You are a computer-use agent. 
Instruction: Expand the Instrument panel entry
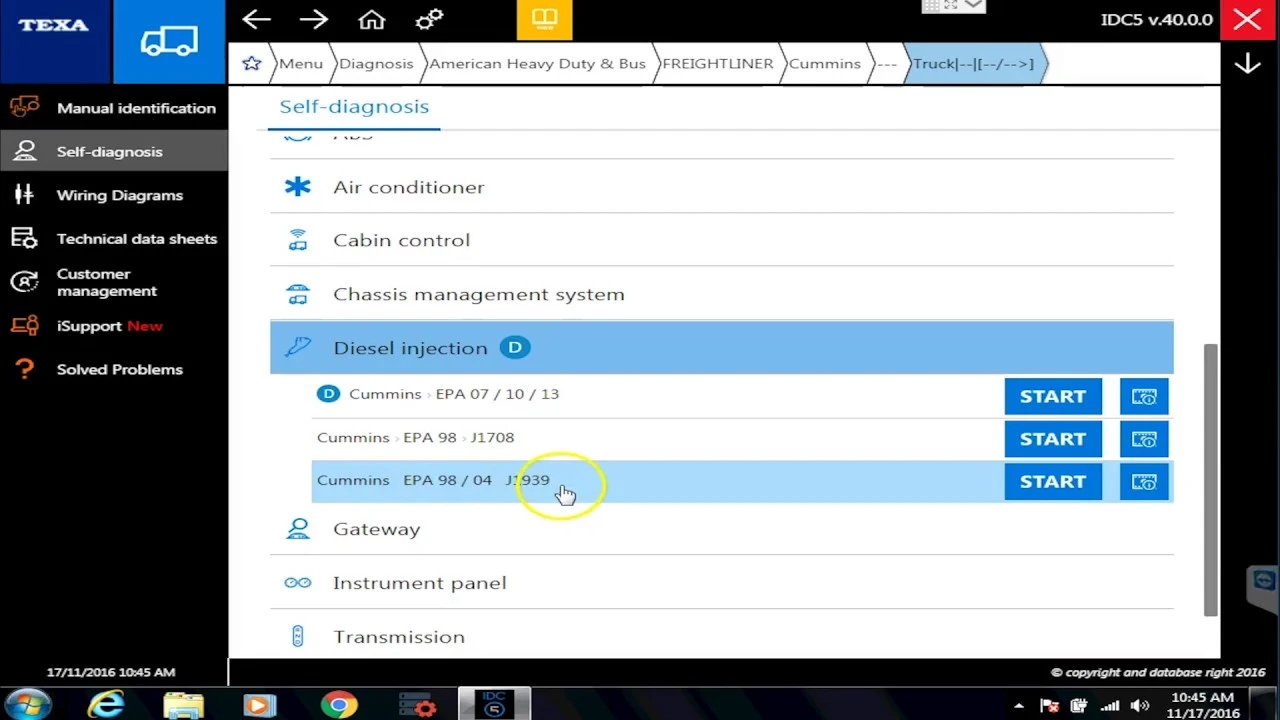point(721,583)
